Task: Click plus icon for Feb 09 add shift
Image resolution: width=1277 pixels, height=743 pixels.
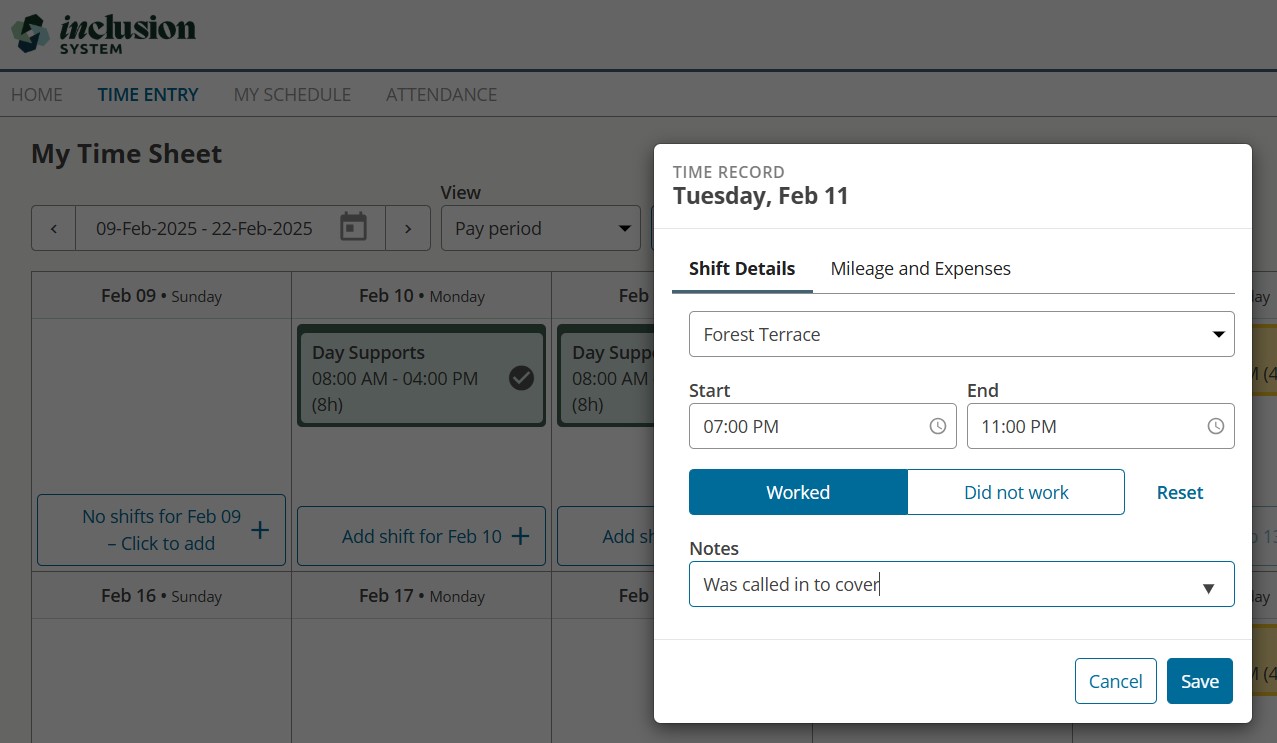Action: coord(260,530)
